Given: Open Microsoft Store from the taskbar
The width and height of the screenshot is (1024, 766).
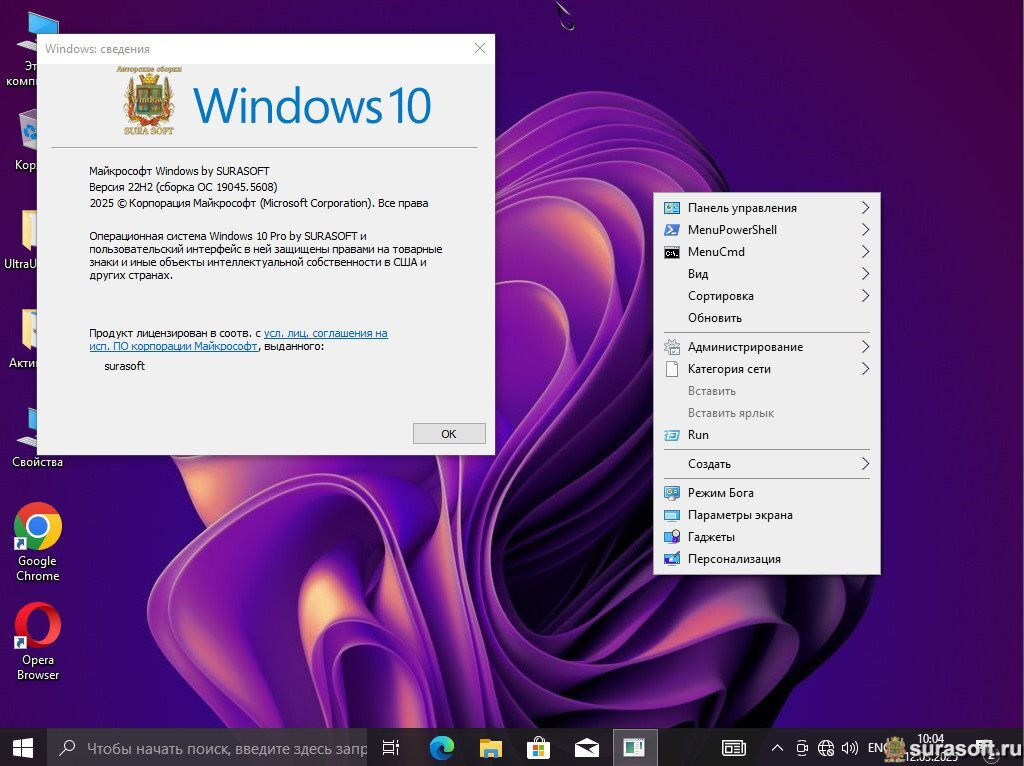Looking at the screenshot, I should [x=538, y=747].
